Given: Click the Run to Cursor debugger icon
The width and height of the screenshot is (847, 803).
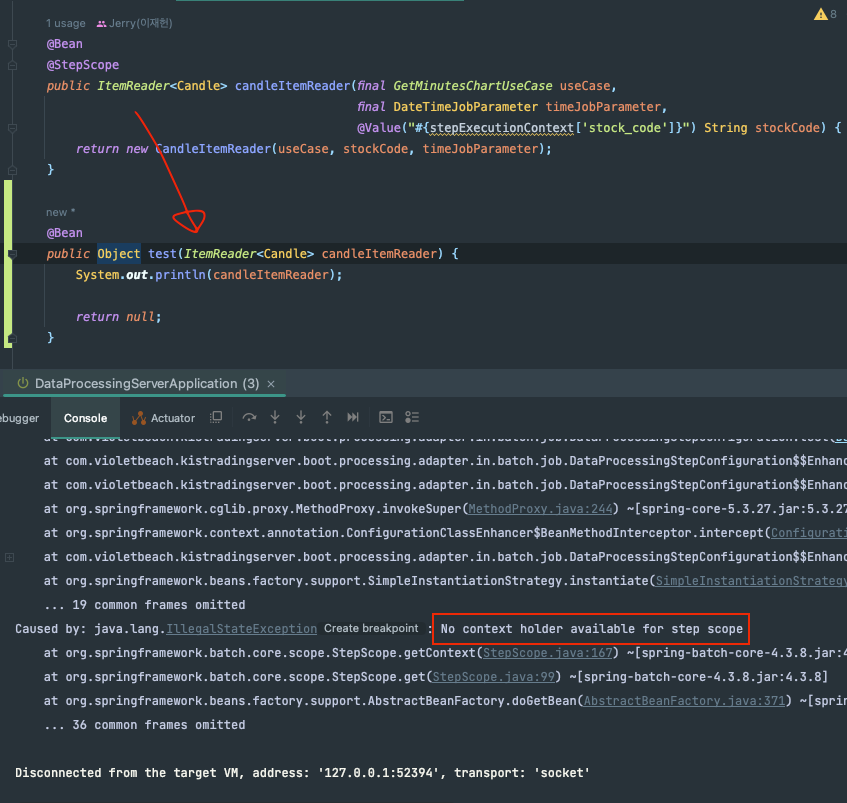Looking at the screenshot, I should 353,417.
